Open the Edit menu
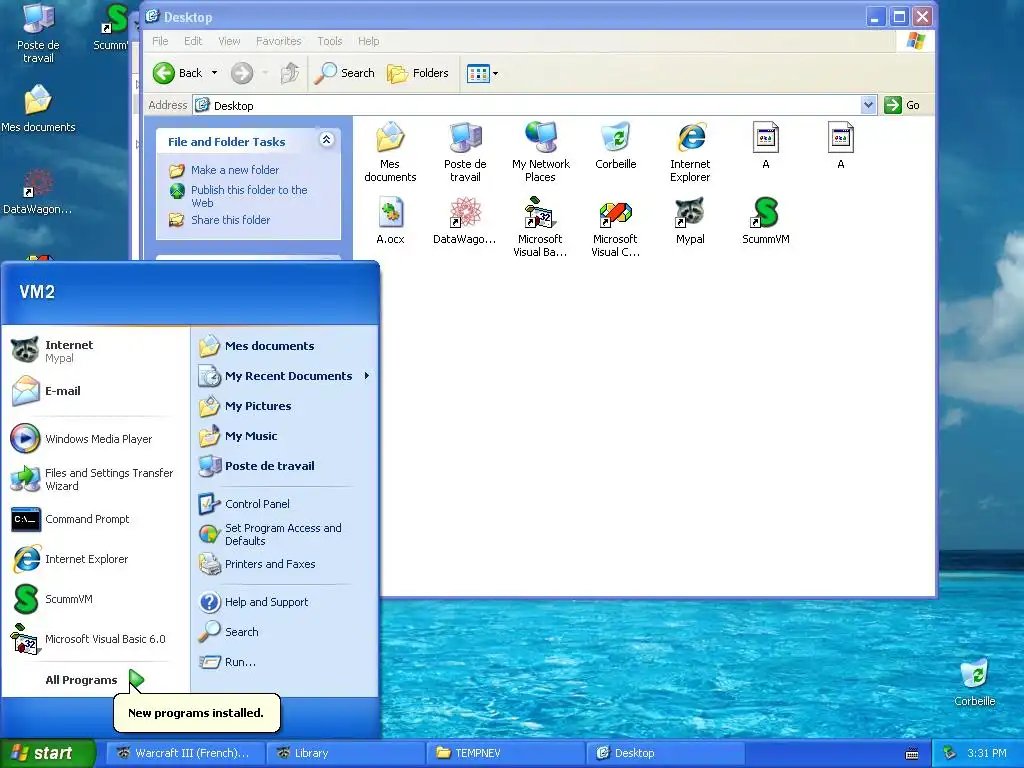The image size is (1024, 768). click(x=193, y=41)
